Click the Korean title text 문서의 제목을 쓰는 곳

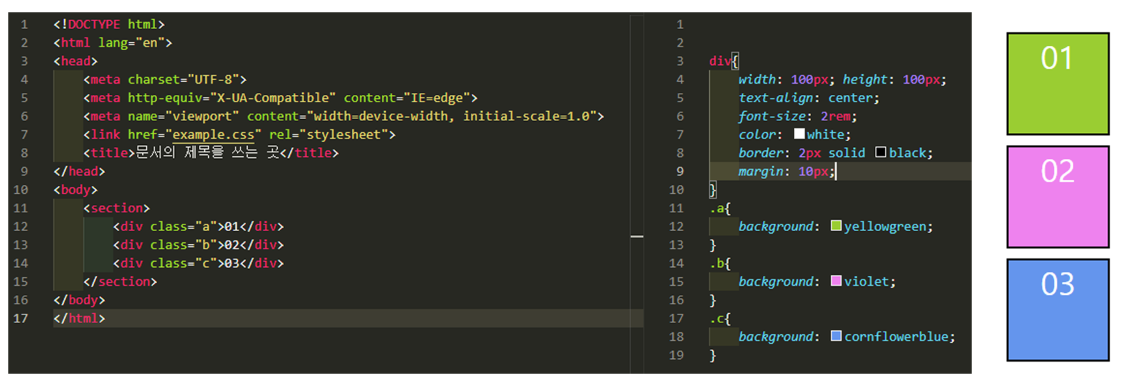206,153
